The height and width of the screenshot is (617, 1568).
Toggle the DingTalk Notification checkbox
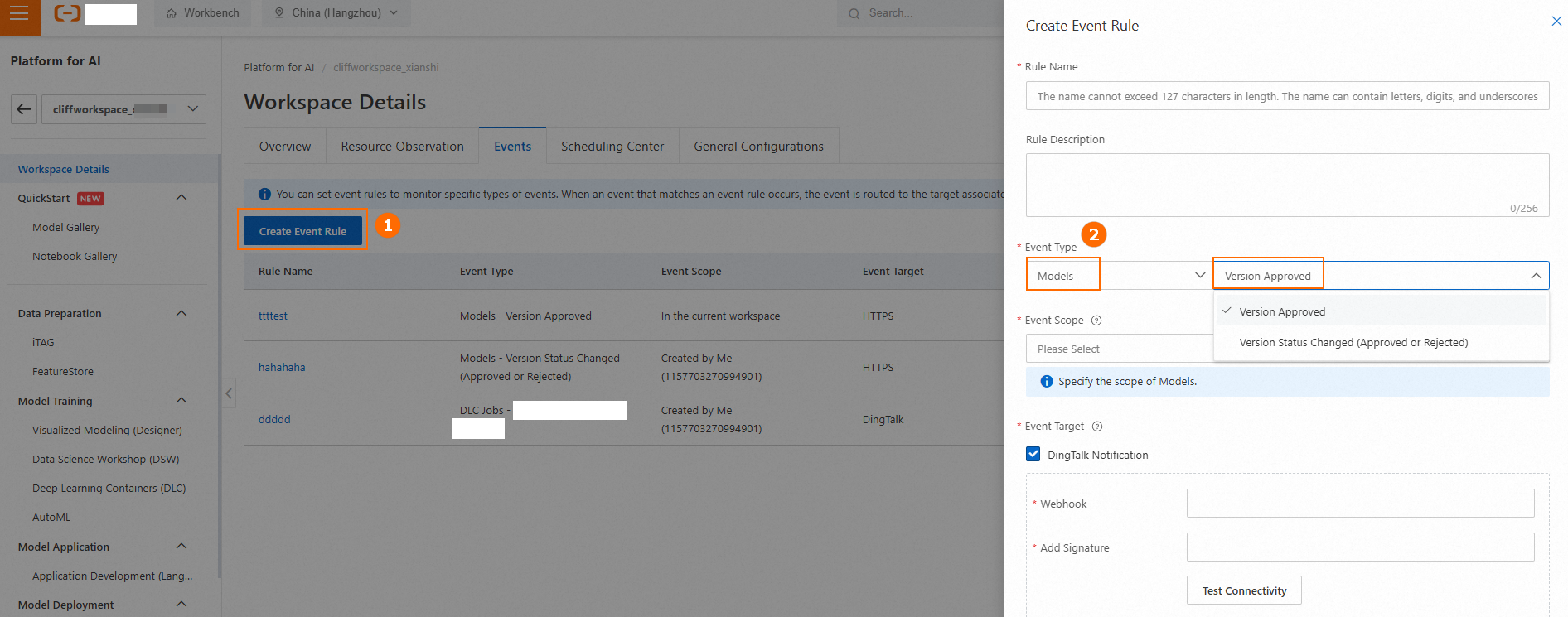pos(1033,454)
